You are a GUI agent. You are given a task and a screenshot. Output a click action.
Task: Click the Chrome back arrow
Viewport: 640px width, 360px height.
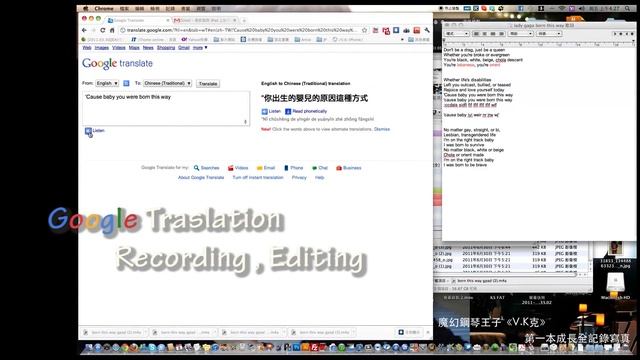coord(84,30)
